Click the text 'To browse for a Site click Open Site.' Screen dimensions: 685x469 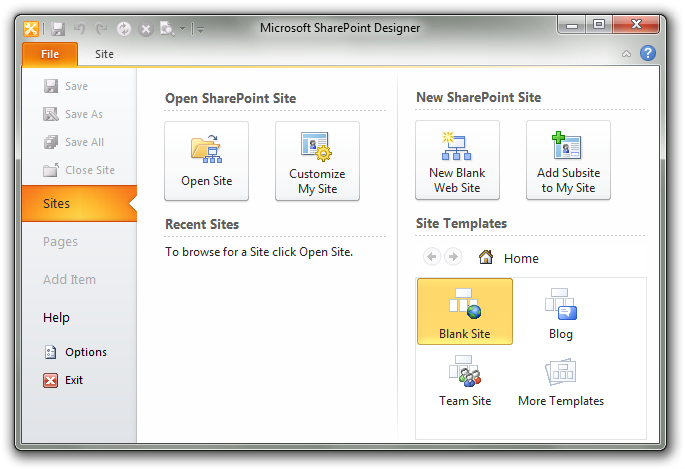259,252
